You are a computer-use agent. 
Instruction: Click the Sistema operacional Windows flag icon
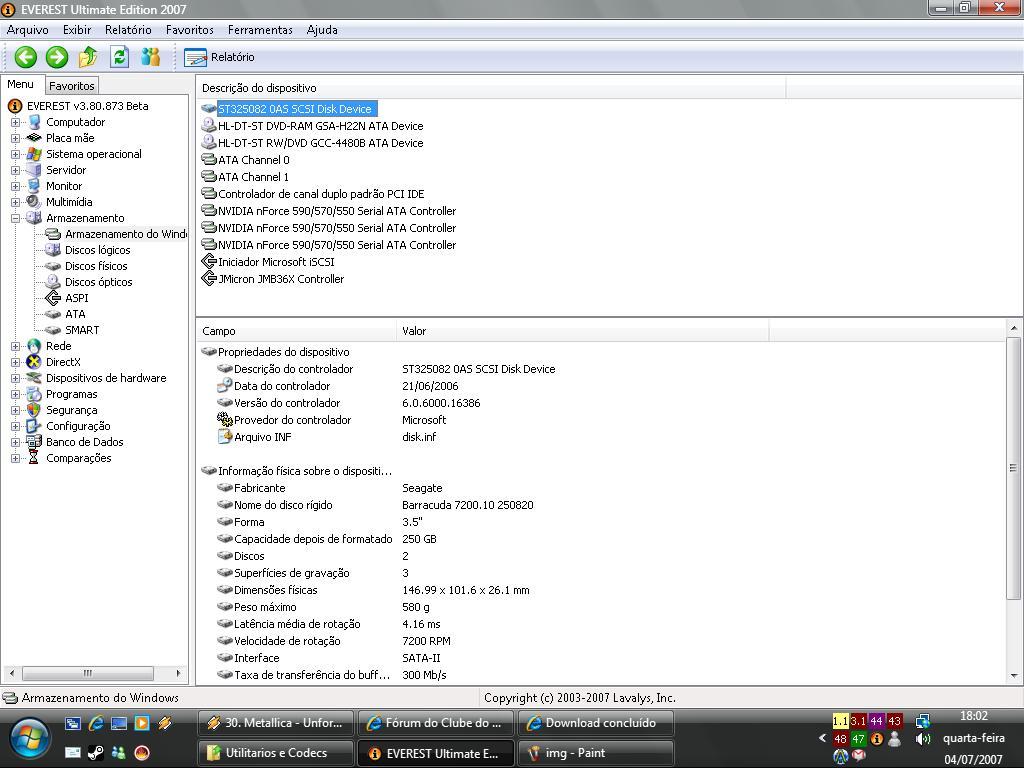tap(34, 154)
